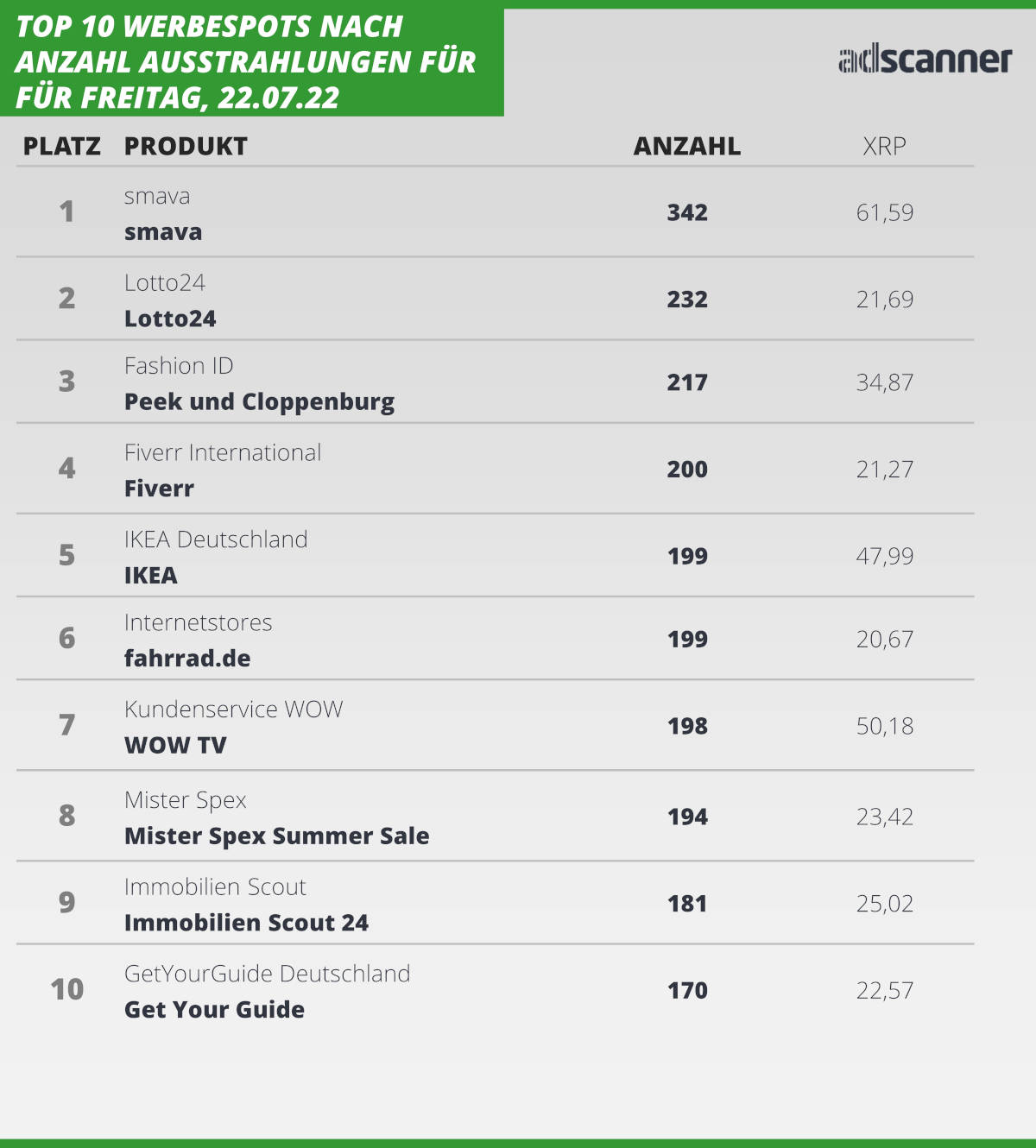Image resolution: width=1036 pixels, height=1148 pixels.
Task: Click the adscanner logo
Action: click(x=925, y=60)
